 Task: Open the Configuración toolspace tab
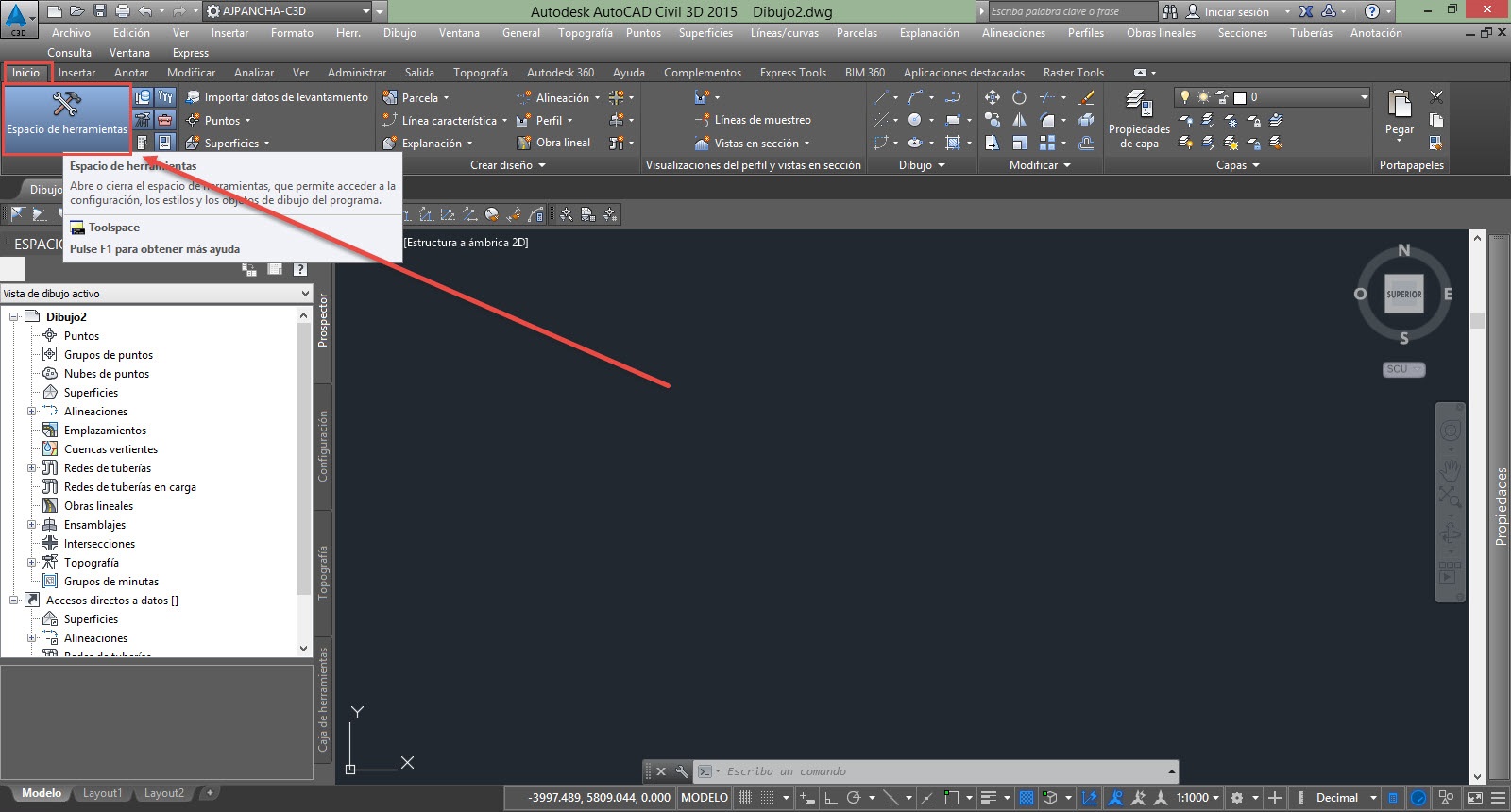click(x=323, y=446)
